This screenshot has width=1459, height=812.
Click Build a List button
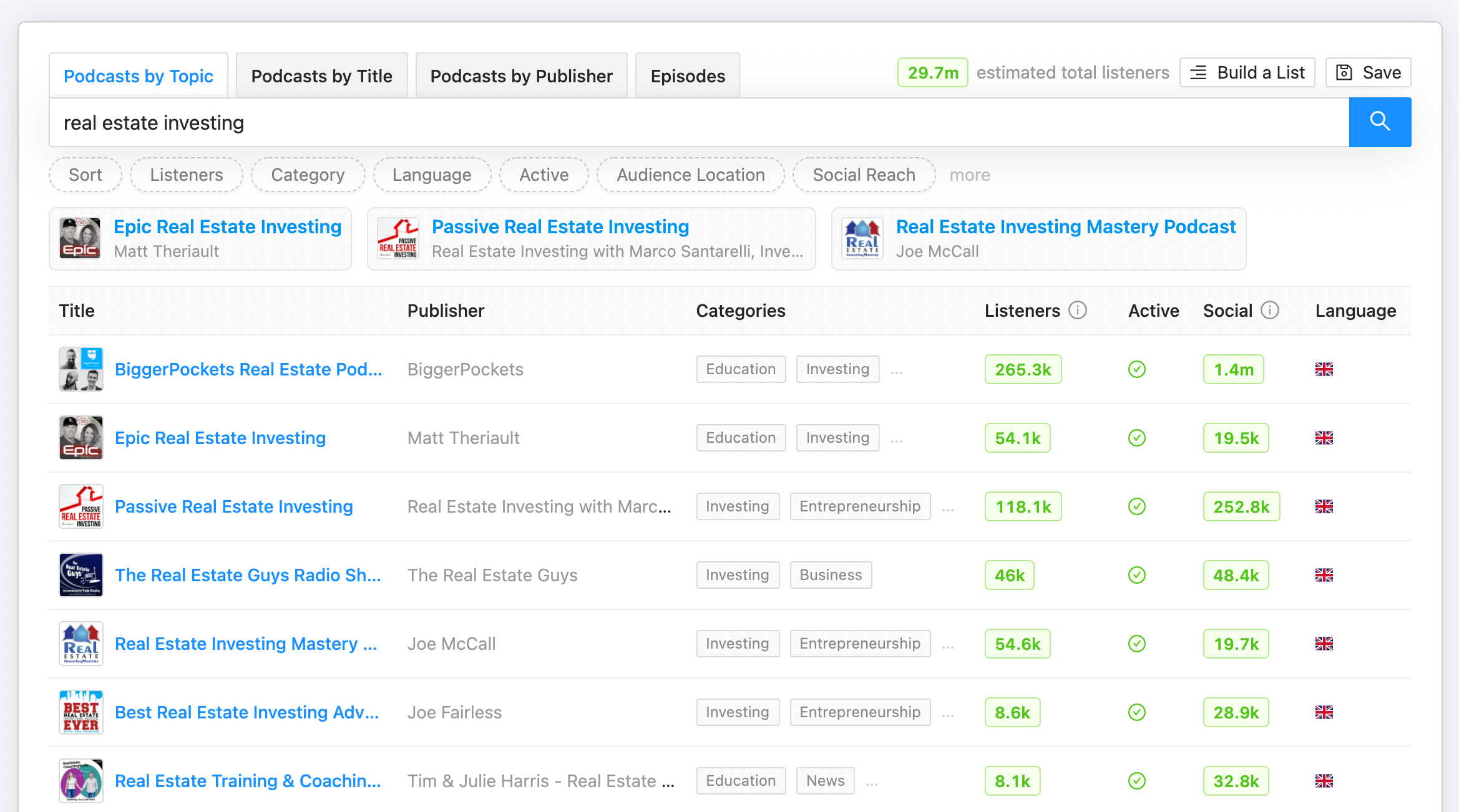click(1247, 72)
